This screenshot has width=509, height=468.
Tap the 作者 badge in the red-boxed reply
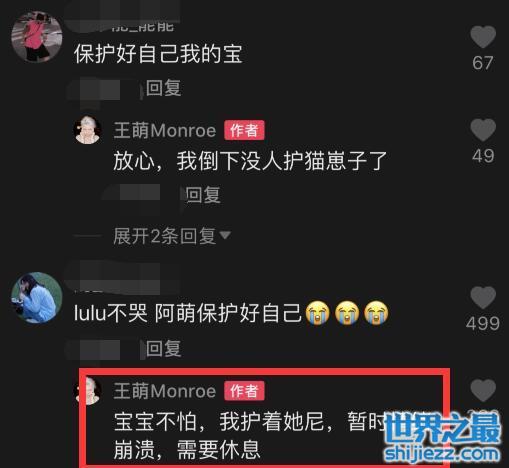point(244,391)
